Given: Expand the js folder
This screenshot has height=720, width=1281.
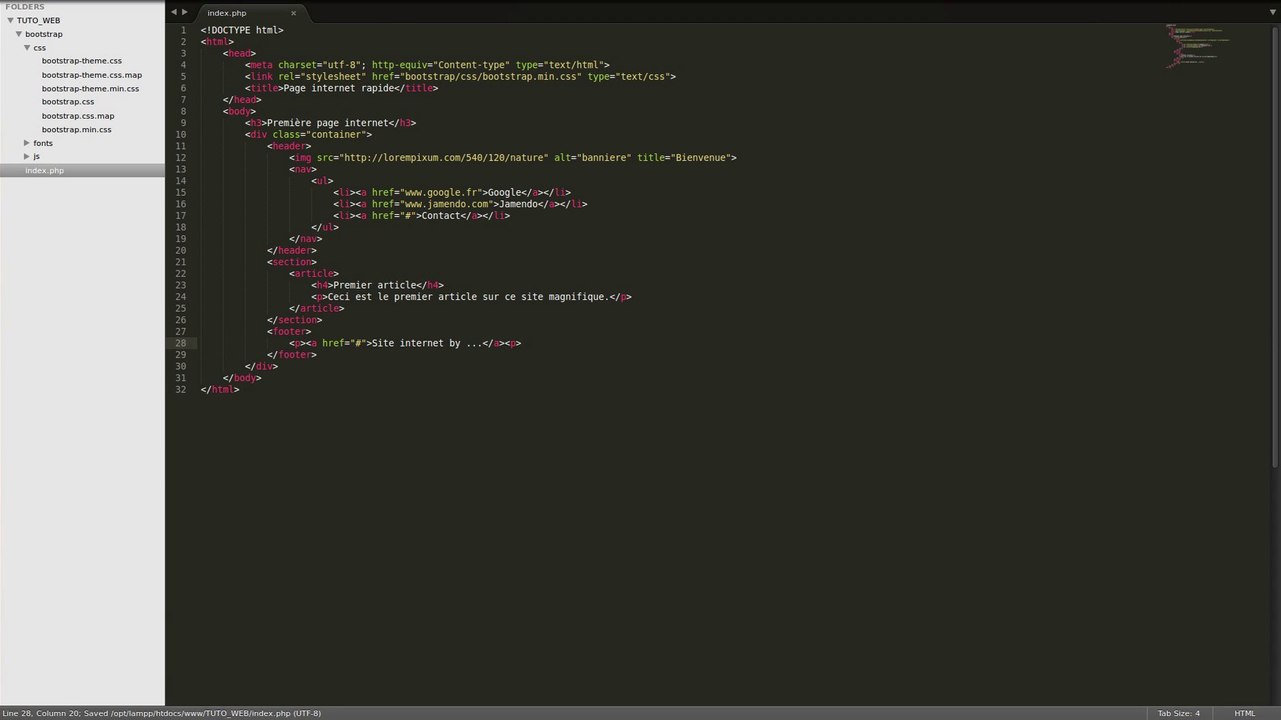Looking at the screenshot, I should click(27, 156).
